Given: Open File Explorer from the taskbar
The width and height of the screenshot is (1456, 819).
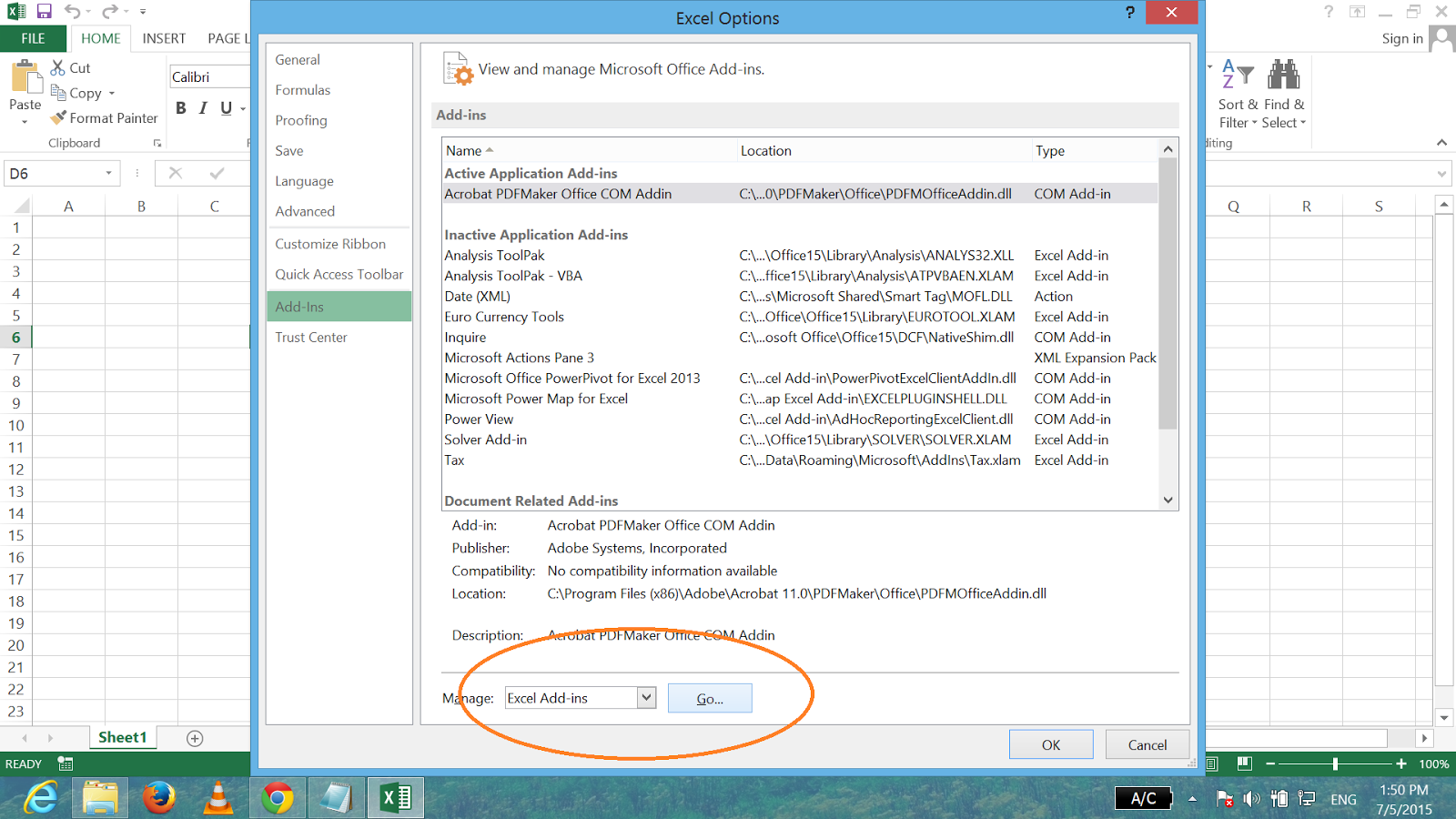Looking at the screenshot, I should tap(100, 798).
